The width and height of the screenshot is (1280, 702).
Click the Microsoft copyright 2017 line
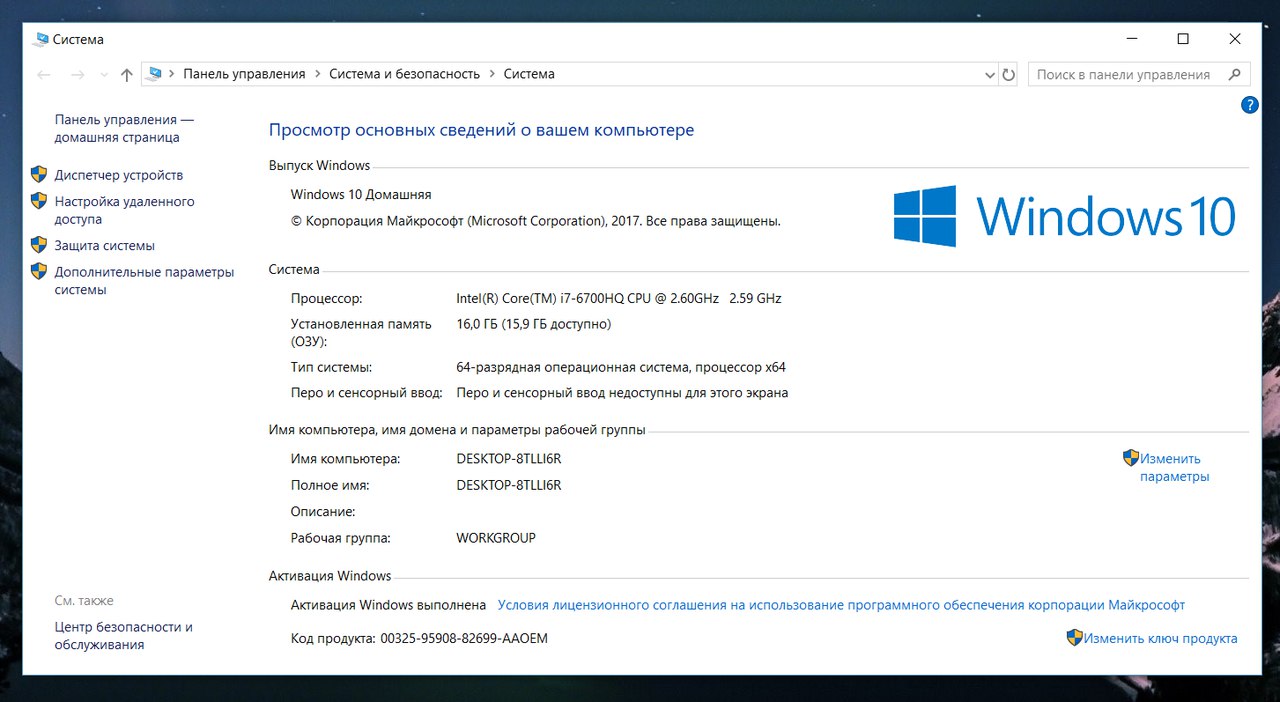tap(535, 221)
